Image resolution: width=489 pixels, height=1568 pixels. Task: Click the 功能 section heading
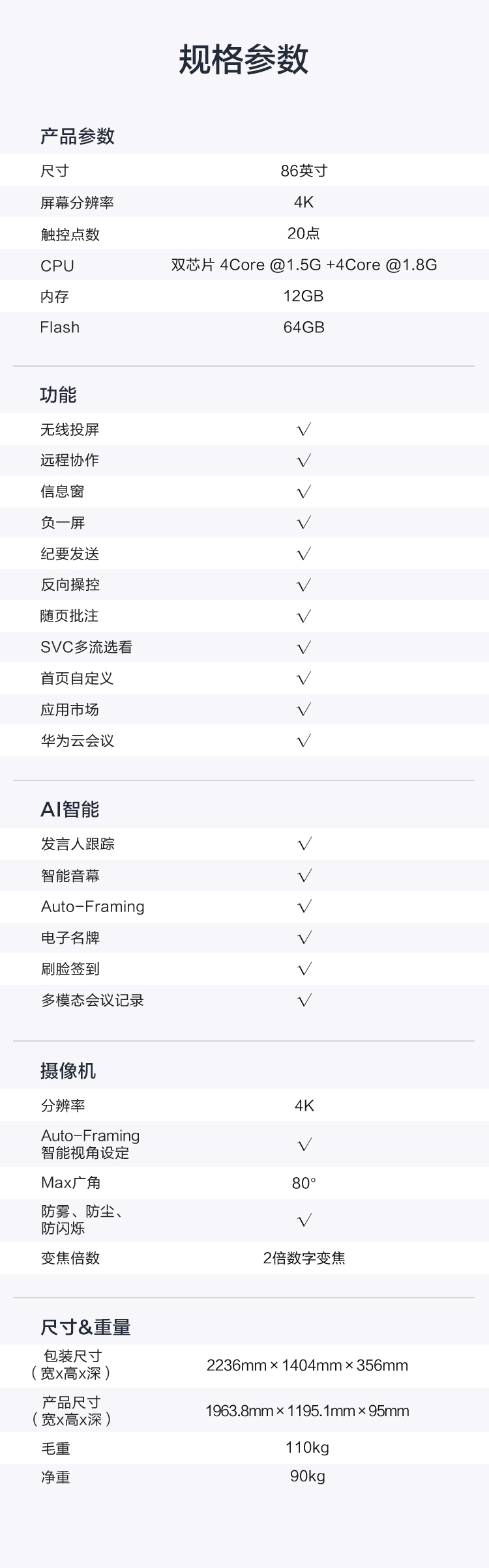58,395
